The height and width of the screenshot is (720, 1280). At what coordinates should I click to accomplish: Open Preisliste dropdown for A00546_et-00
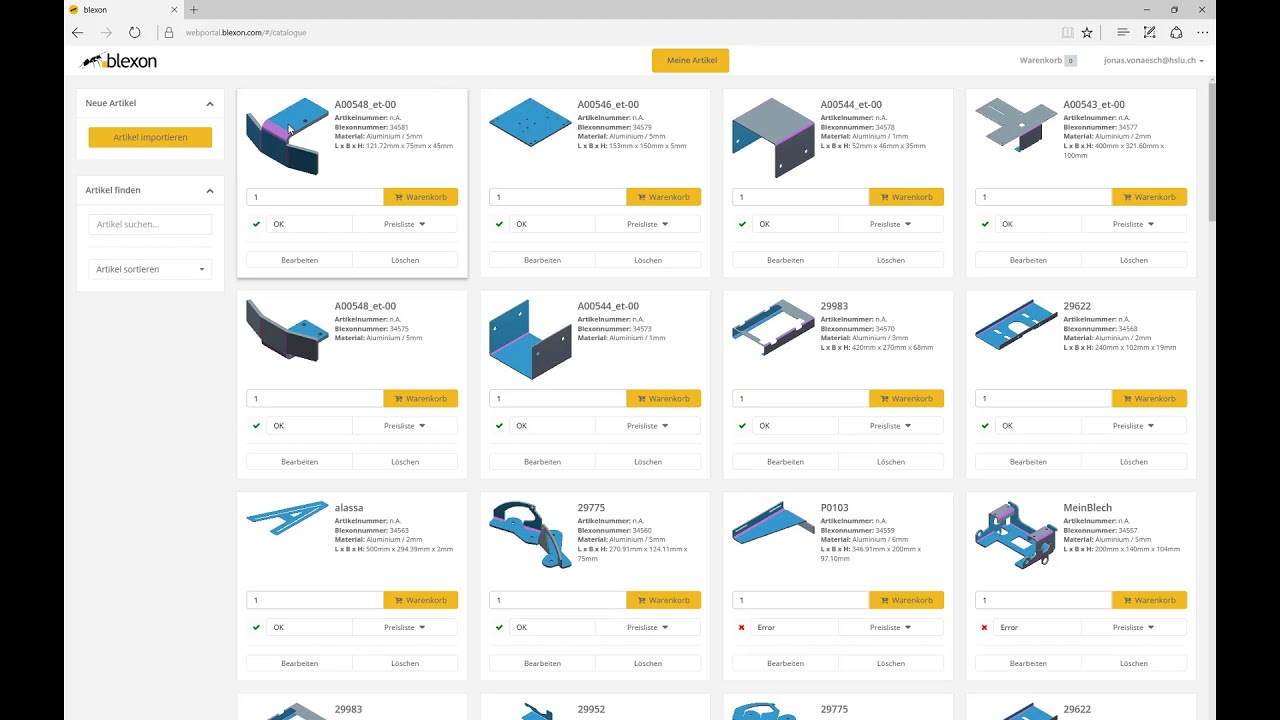click(x=648, y=224)
